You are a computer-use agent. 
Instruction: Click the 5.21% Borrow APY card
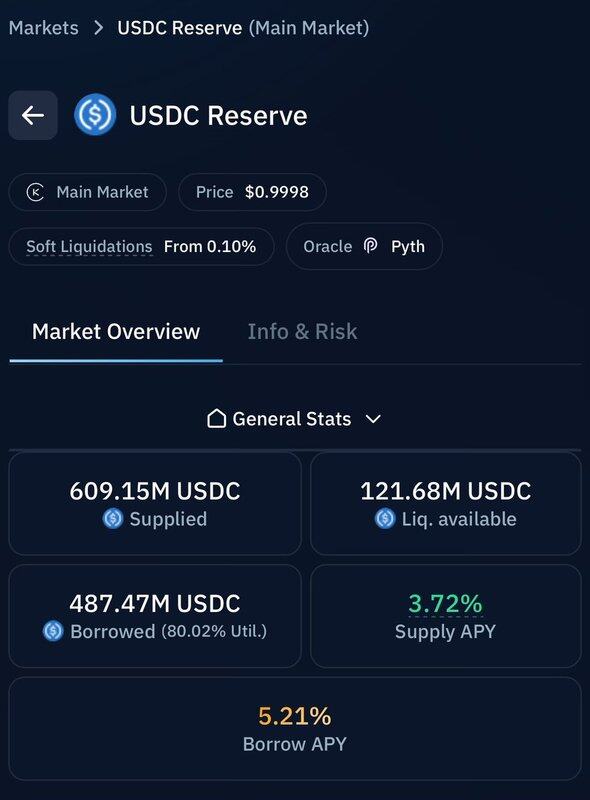click(295, 729)
